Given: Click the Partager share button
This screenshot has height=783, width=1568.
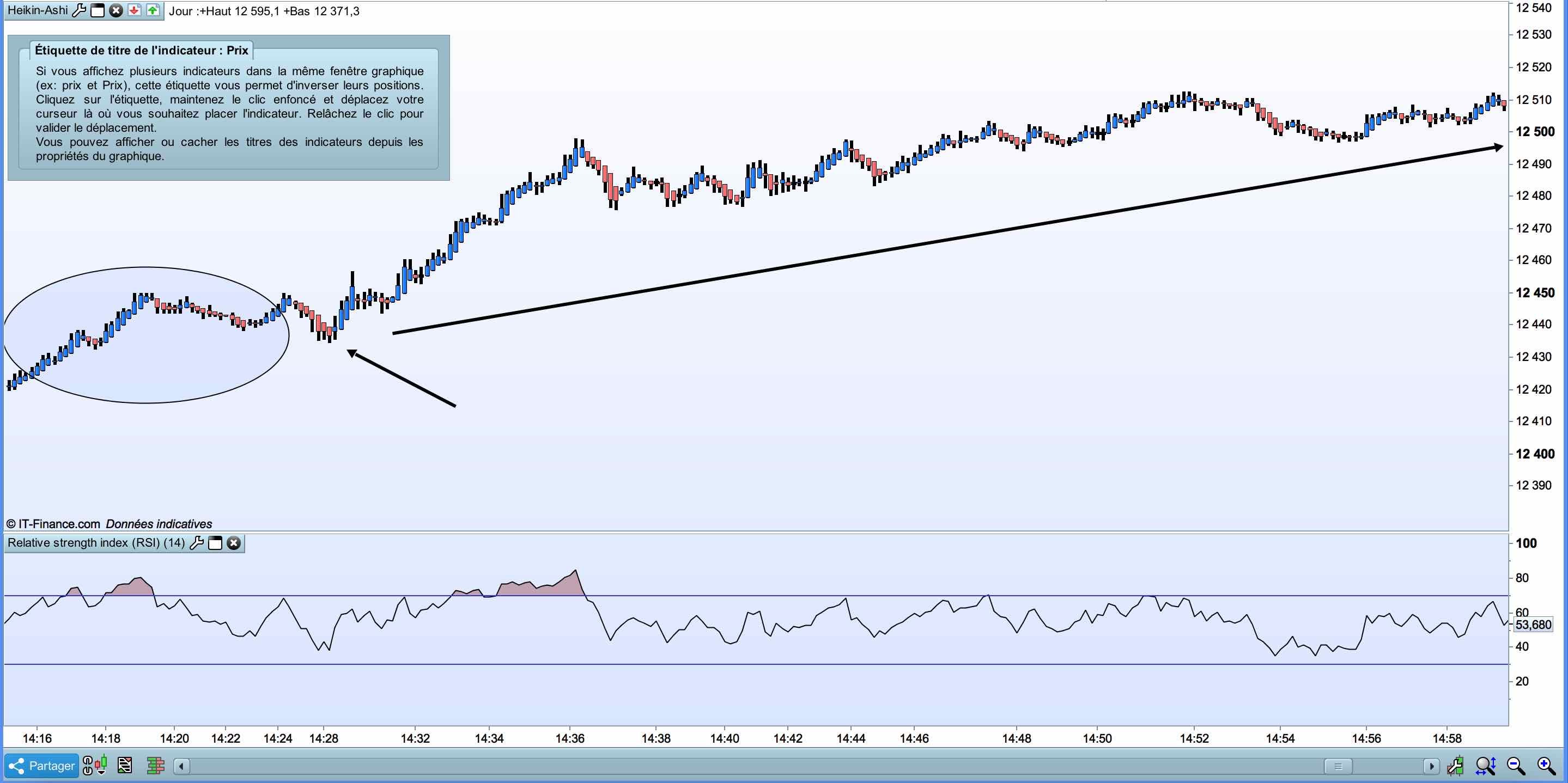Looking at the screenshot, I should tap(42, 766).
